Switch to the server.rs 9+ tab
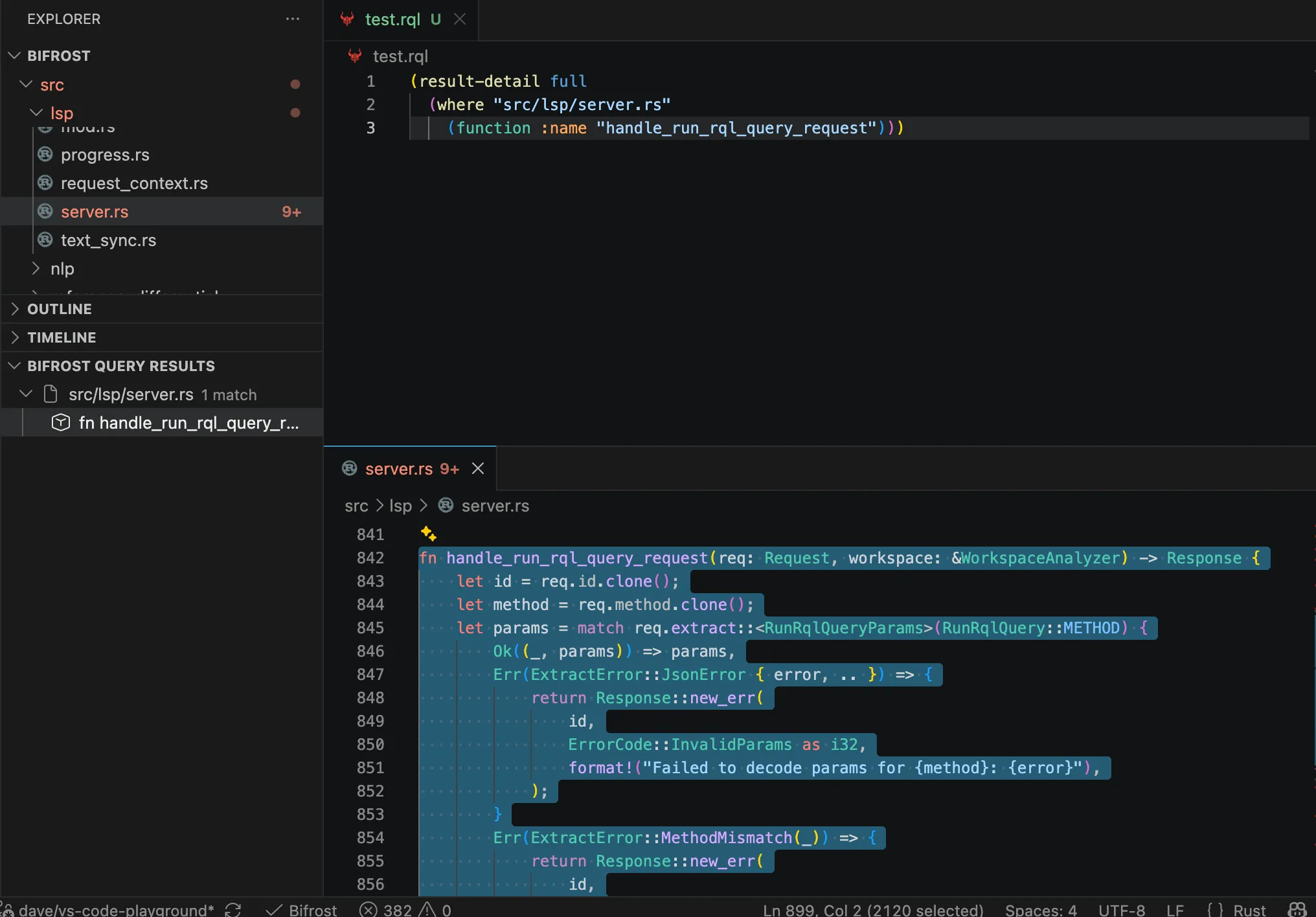Viewport: 1316px width, 917px height. click(x=410, y=468)
